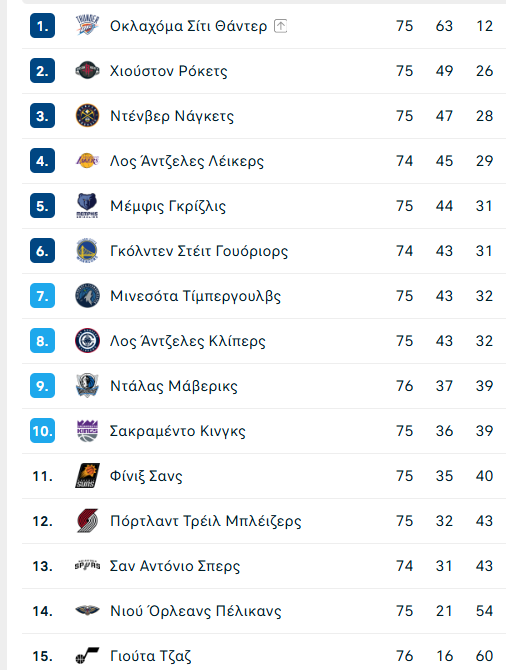The height and width of the screenshot is (670, 506).
Task: Open the Γιούτα Τζαζ team link
Action: 150,656
